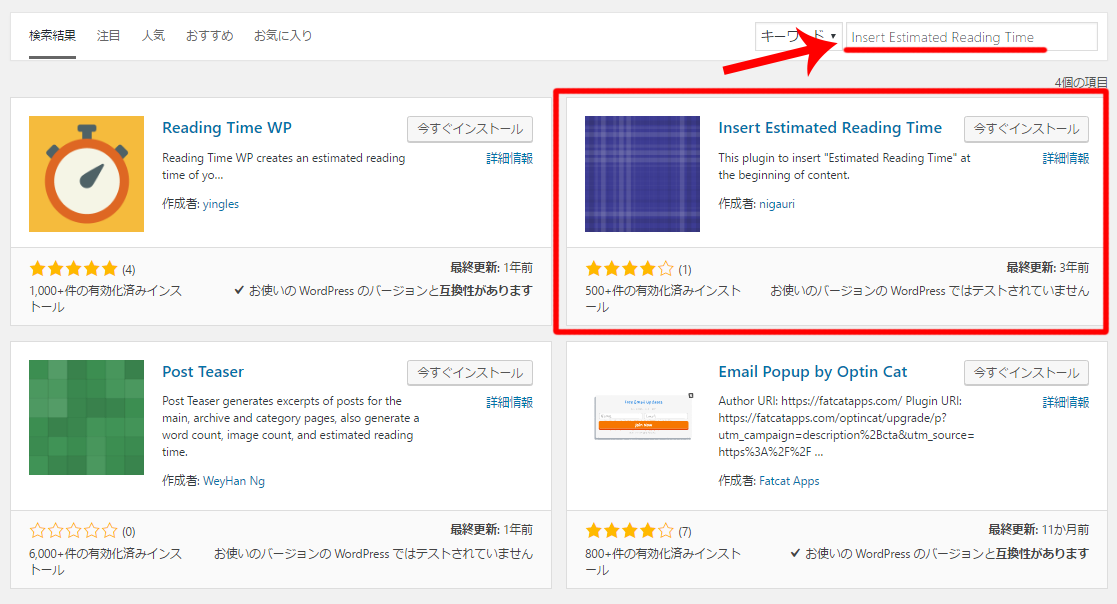Screen dimensions: 1117x604
Task: Click the star rating of Email Popup by Optin Cat
Action: pyautogui.click(x=630, y=531)
